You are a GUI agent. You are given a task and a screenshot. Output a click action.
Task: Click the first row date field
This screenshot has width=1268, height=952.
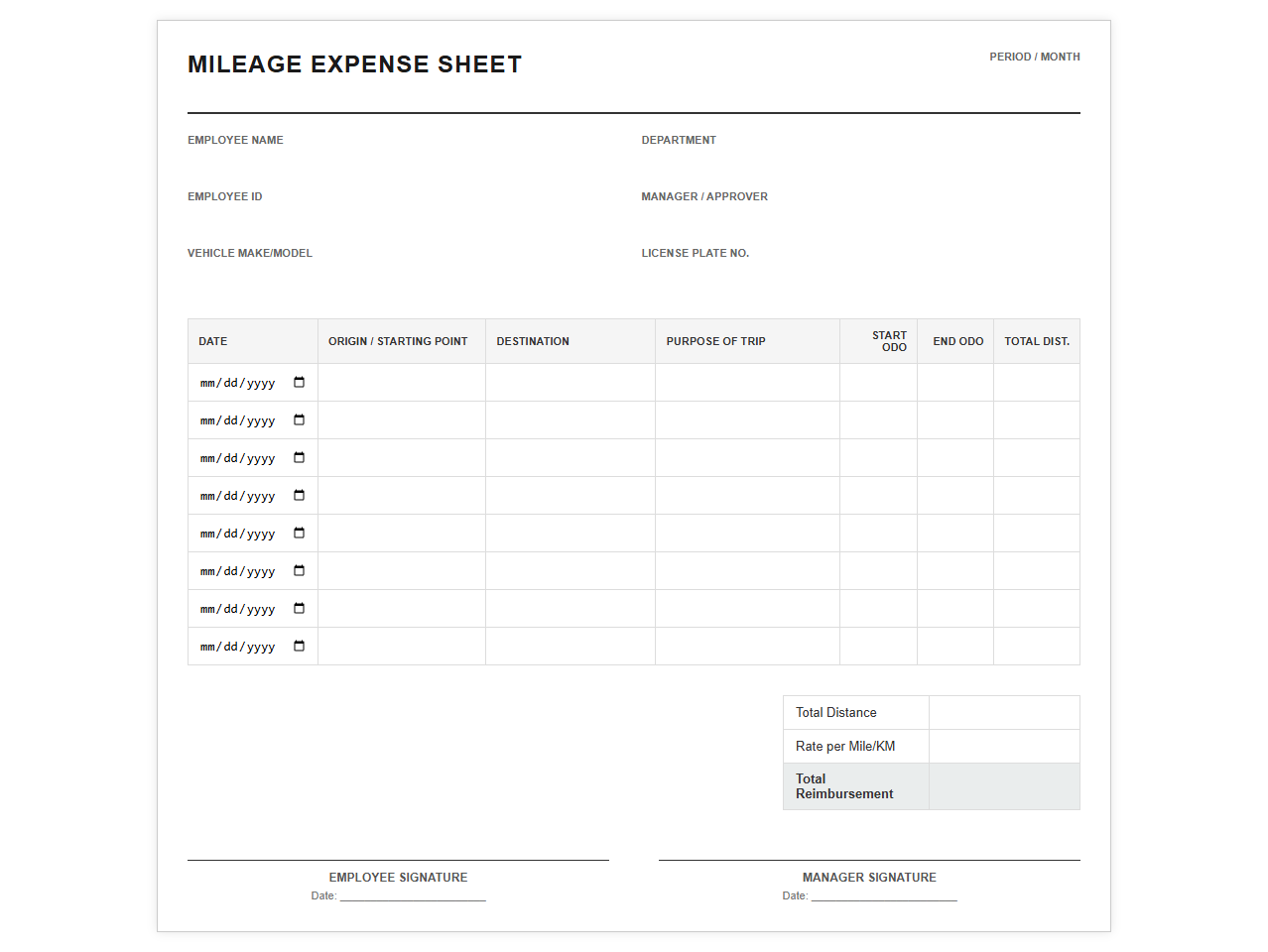[253, 383]
